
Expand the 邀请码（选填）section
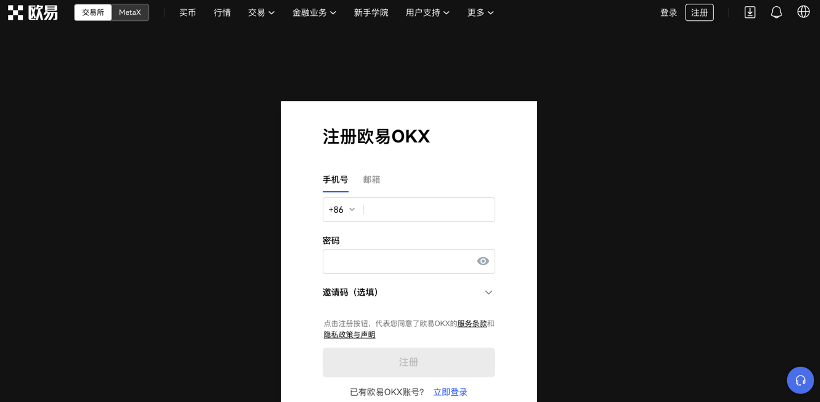[408, 292]
